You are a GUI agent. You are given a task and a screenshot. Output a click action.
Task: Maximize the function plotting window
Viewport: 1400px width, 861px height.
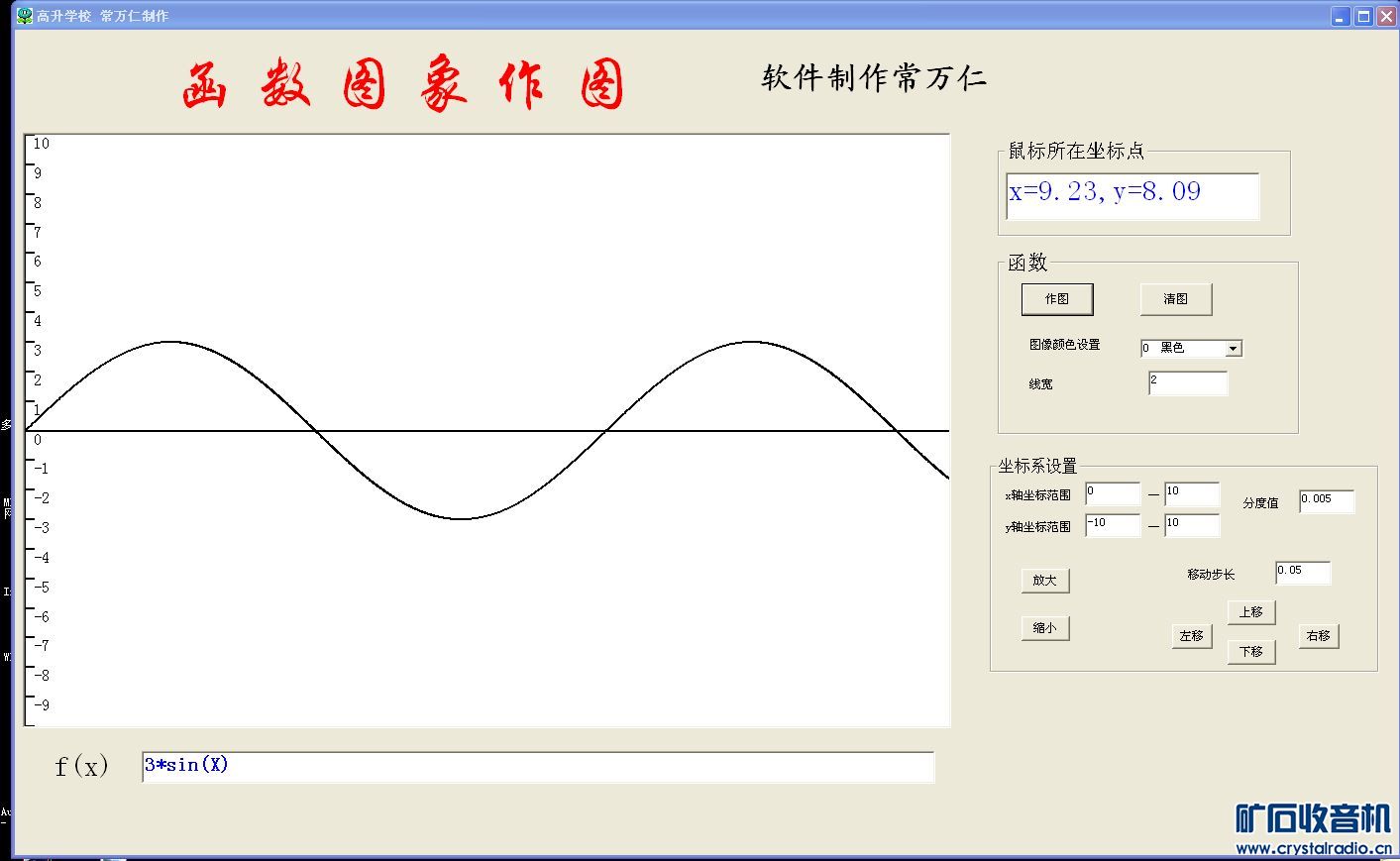pos(1363,16)
